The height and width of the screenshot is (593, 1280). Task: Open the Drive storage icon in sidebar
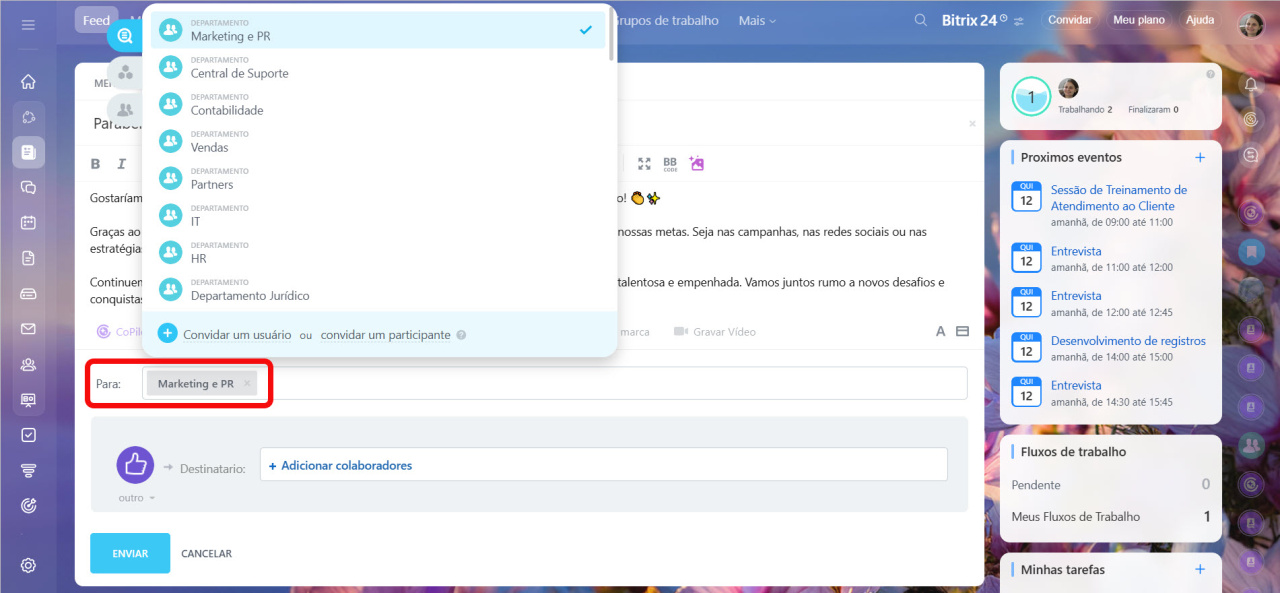coord(28,293)
